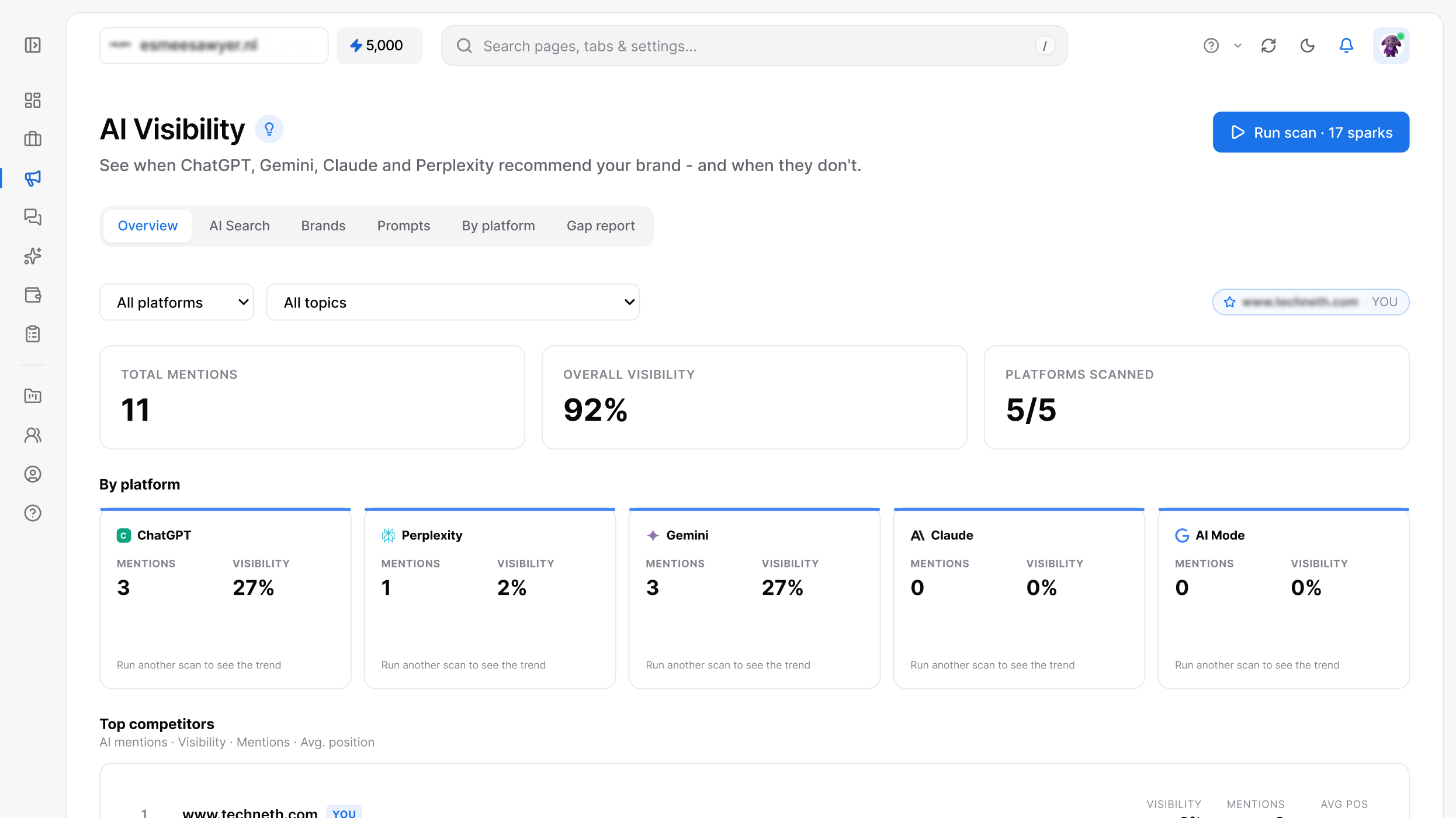Viewport: 1456px width, 818px height.
Task: Click the AI Mode platform name
Action: tap(1220, 535)
